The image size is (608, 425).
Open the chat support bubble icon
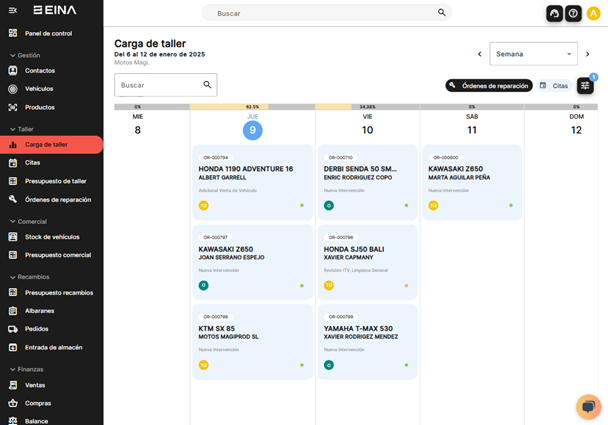(588, 406)
